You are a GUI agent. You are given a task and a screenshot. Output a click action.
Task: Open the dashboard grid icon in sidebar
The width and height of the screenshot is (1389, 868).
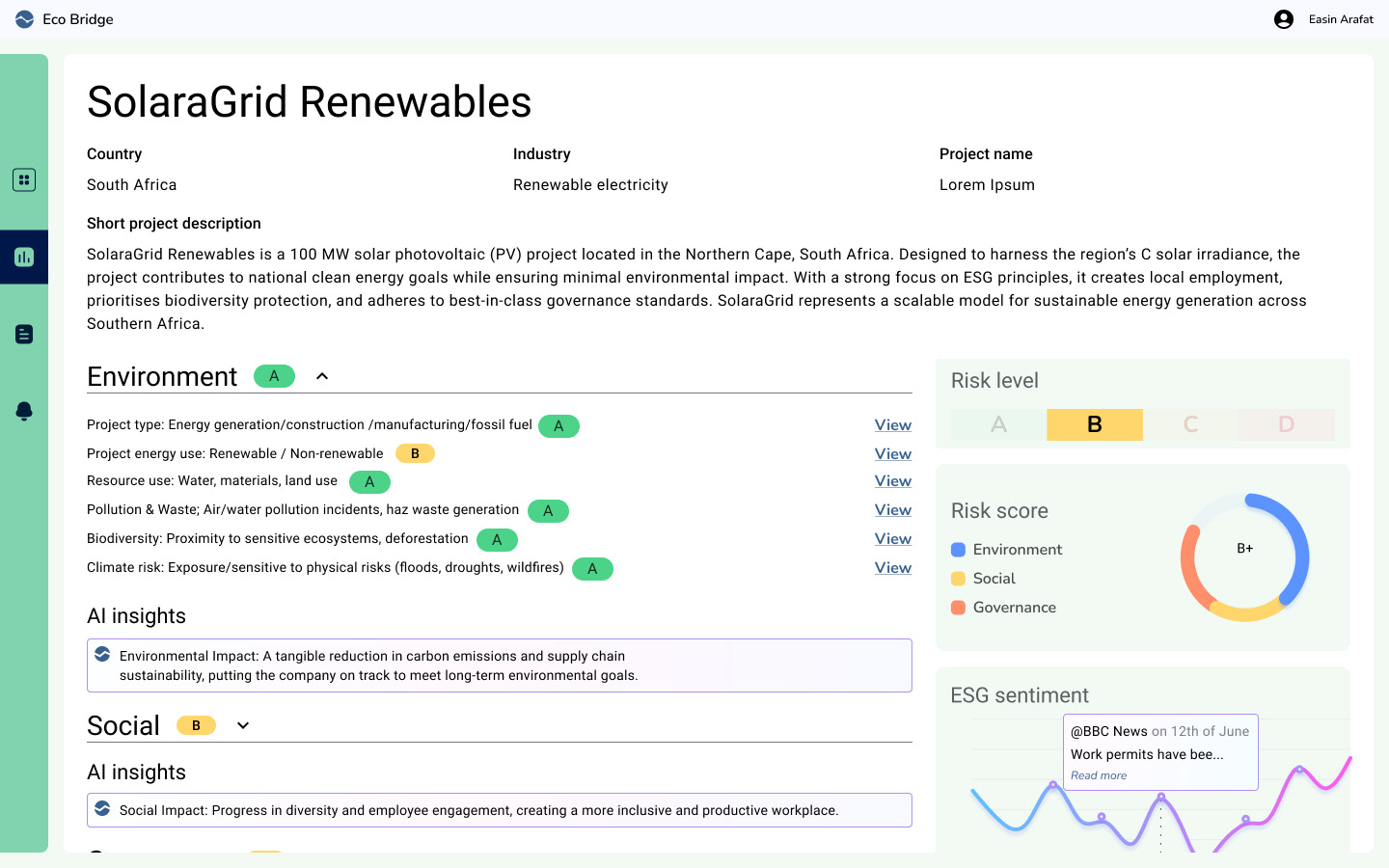coord(24,180)
